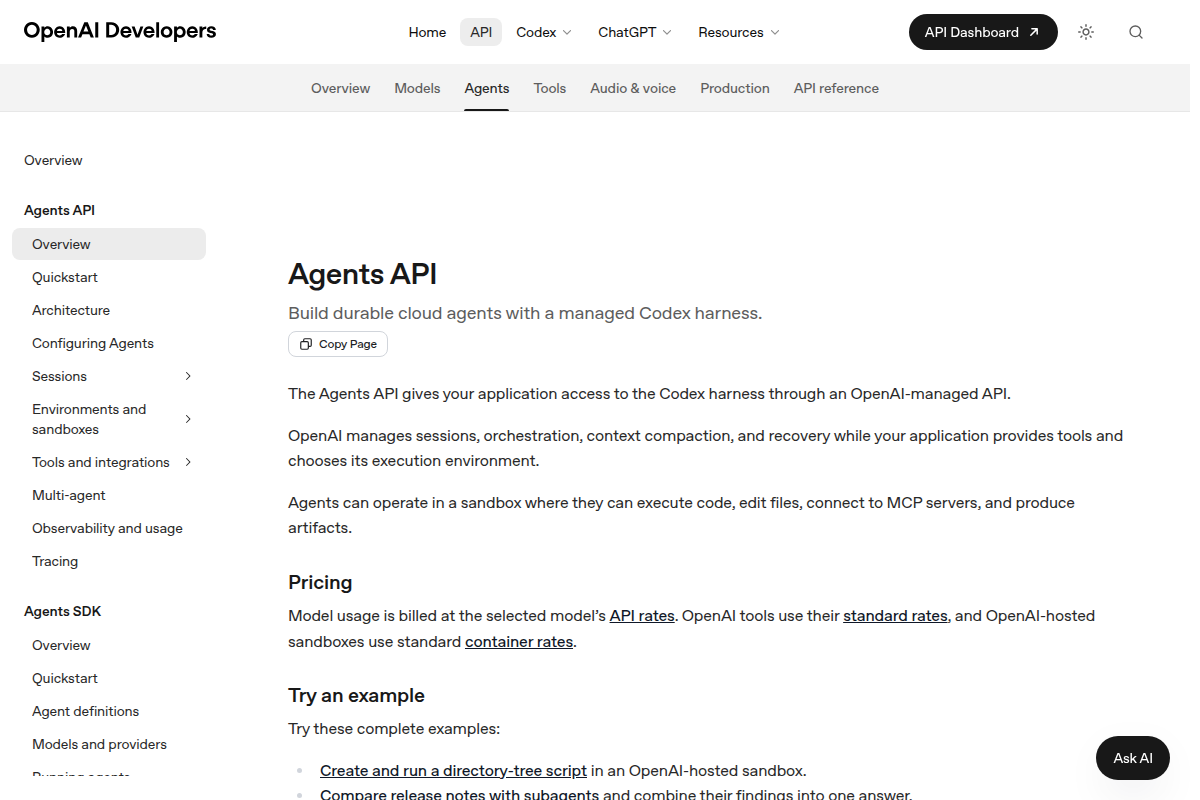Viewport: 1200px width, 800px height.
Task: Click the Copy Page button
Action: click(338, 344)
